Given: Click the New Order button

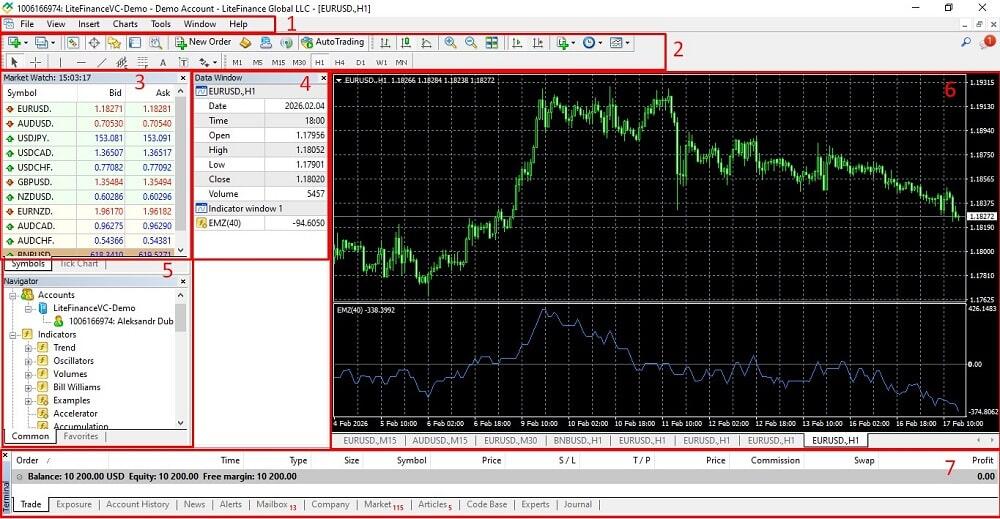Looking at the screenshot, I should pyautogui.click(x=203, y=42).
